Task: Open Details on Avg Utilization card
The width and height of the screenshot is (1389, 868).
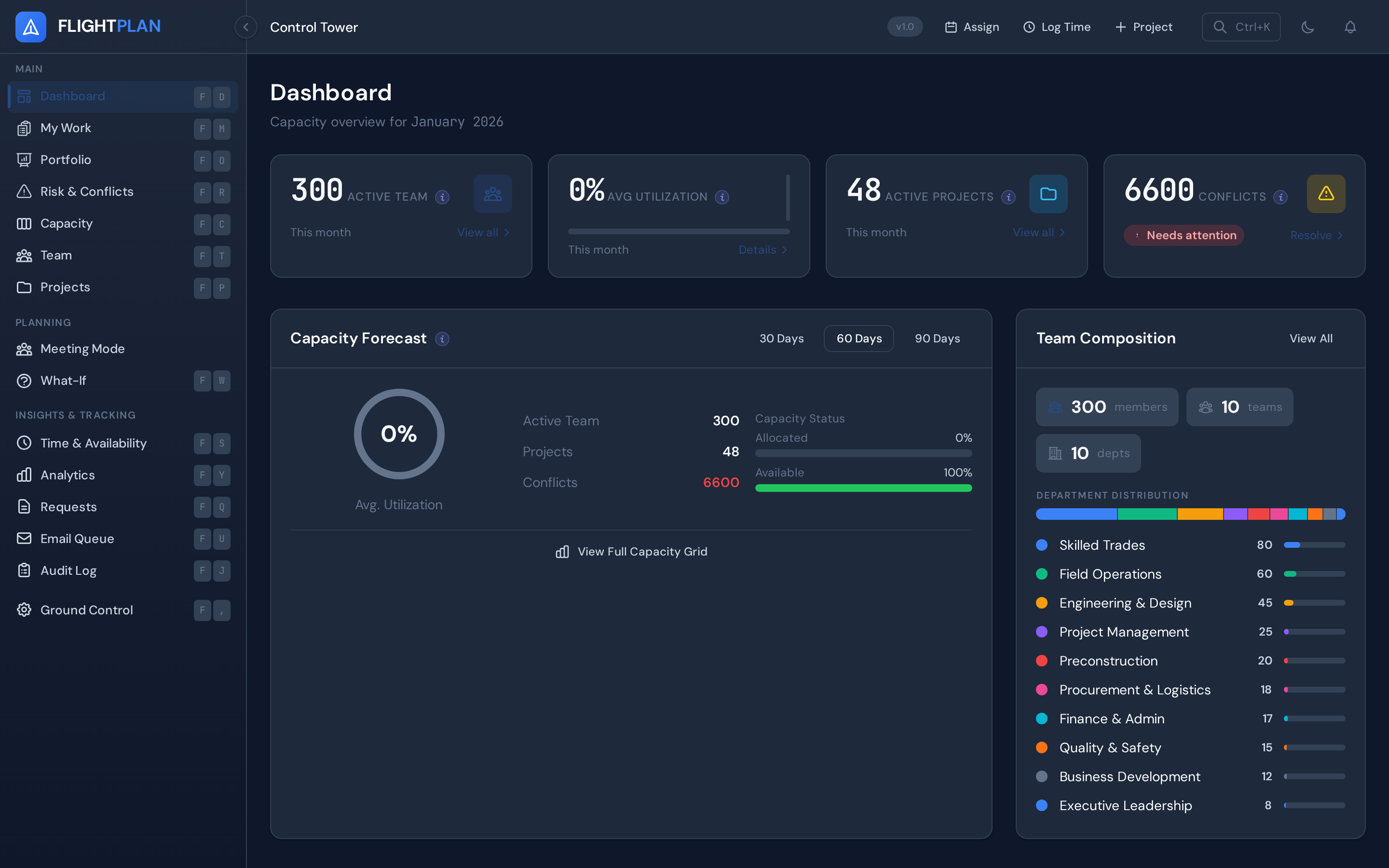Action: click(x=763, y=250)
